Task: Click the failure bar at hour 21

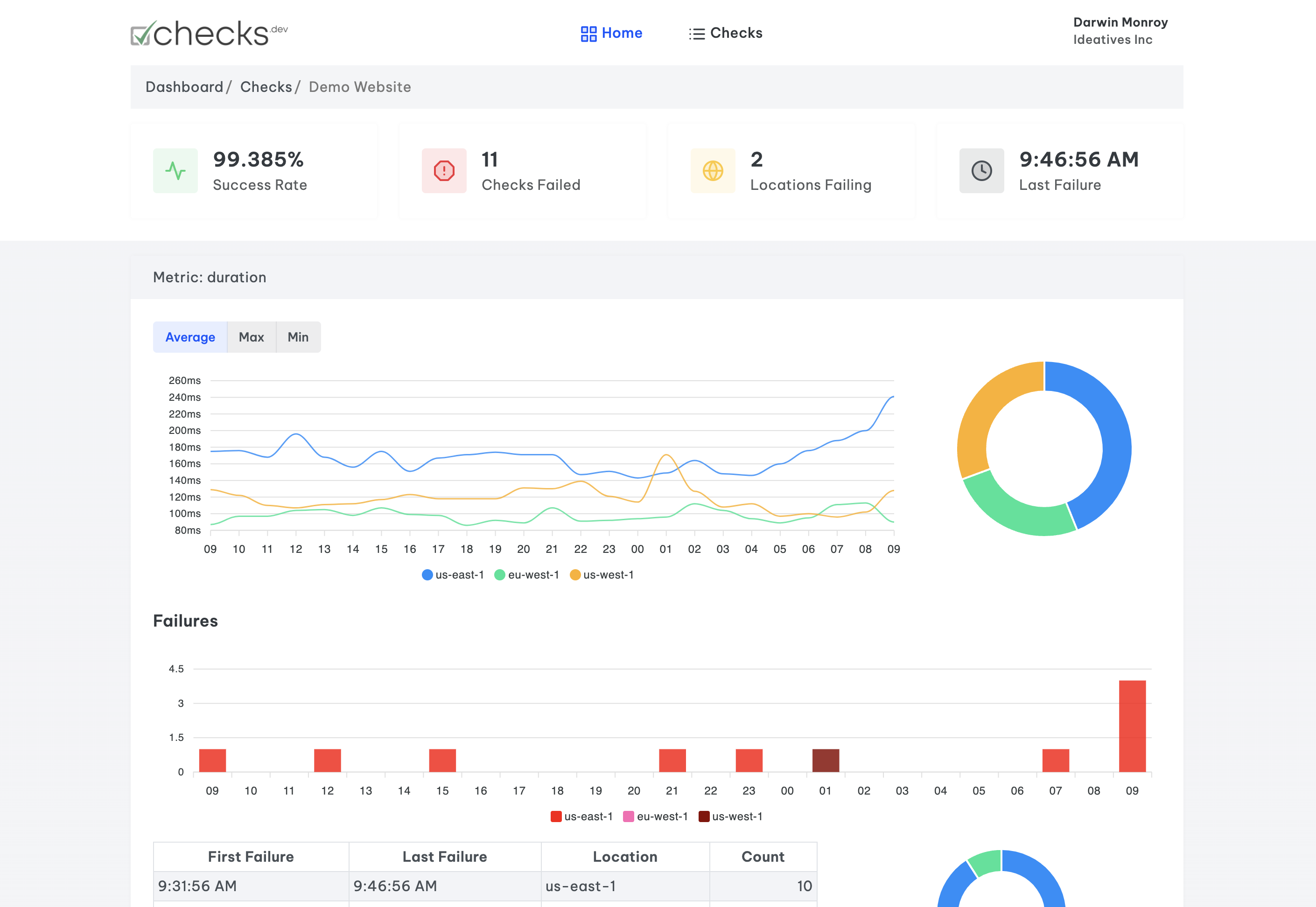Action: [672, 760]
